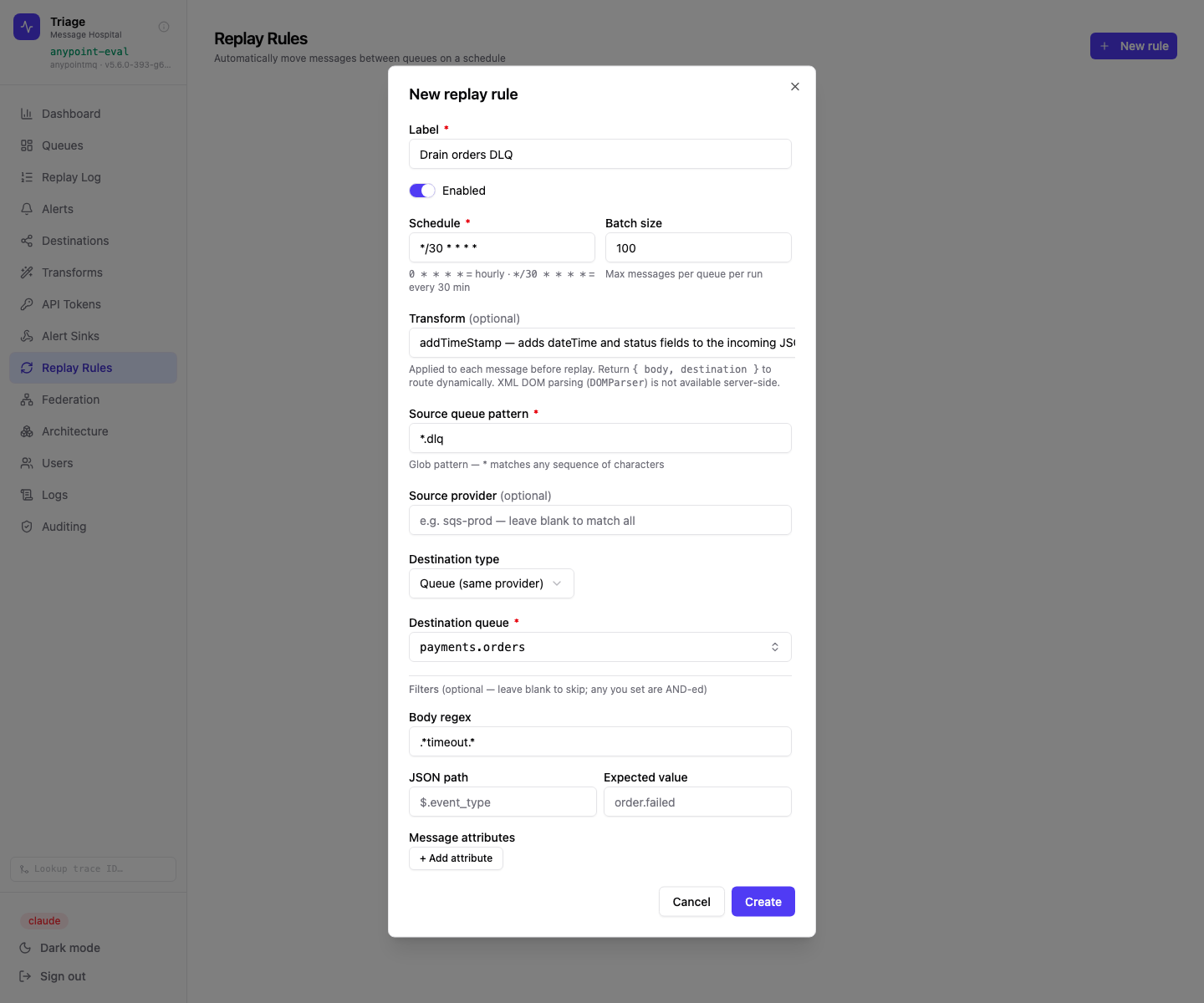Click the Alerts bell icon

(x=27, y=209)
